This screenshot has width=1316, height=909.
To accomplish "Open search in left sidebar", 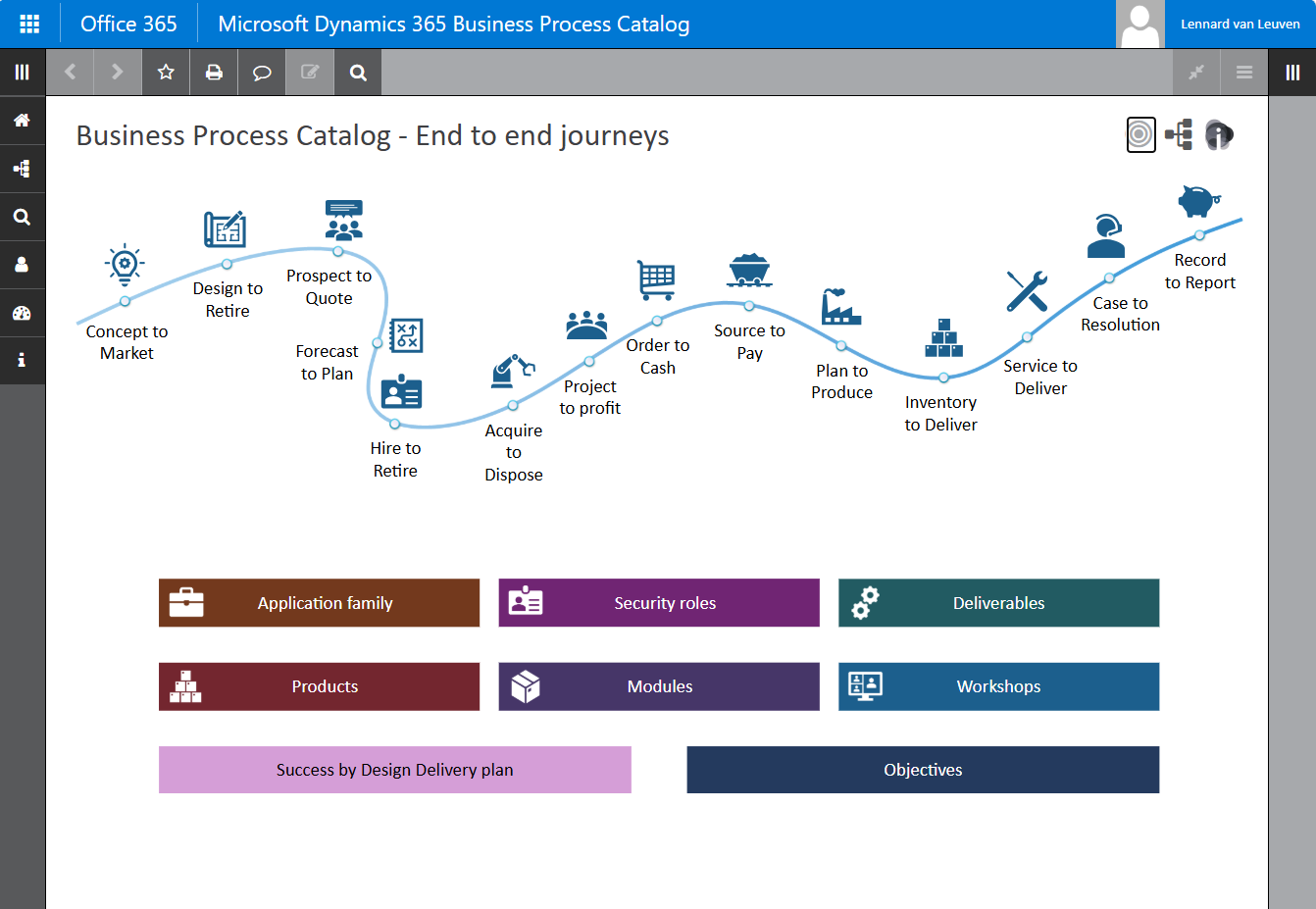I will (x=22, y=217).
